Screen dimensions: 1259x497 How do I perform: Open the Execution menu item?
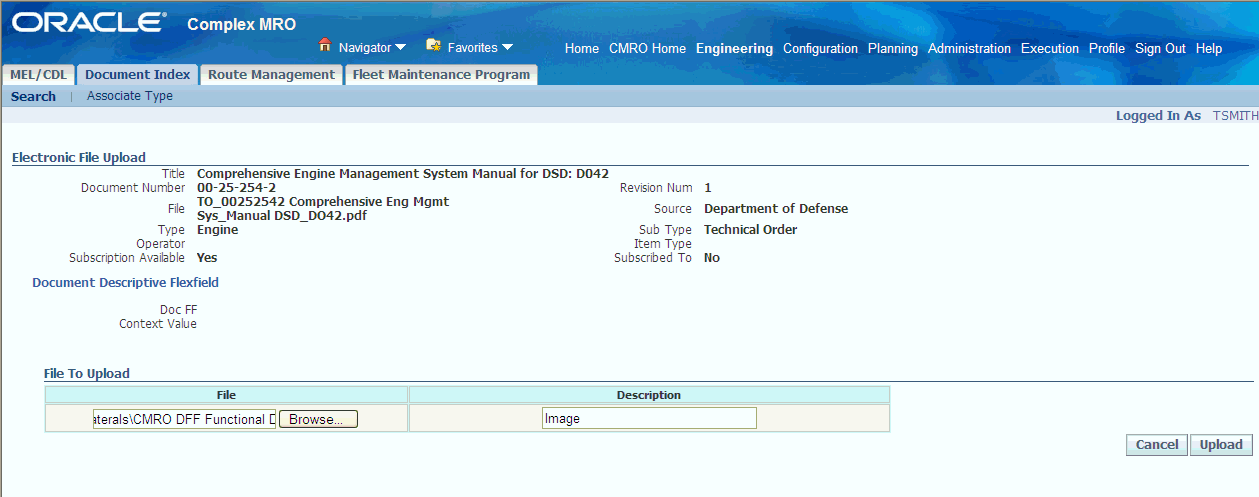pyautogui.click(x=1050, y=48)
